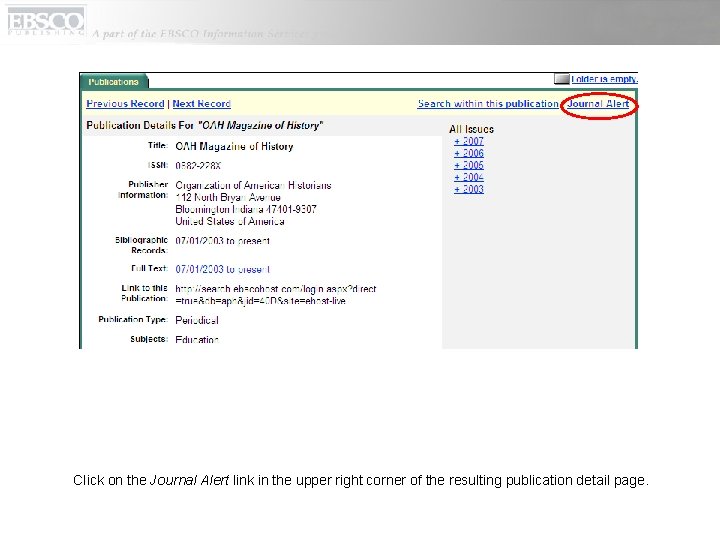Image resolution: width=720 pixels, height=540 pixels.
Task: Select the United States of America line
Action: 230,221
